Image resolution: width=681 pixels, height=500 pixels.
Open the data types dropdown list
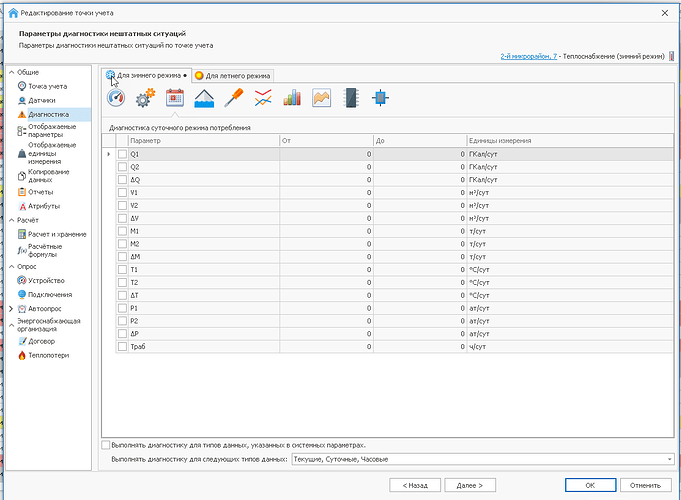click(x=668, y=459)
